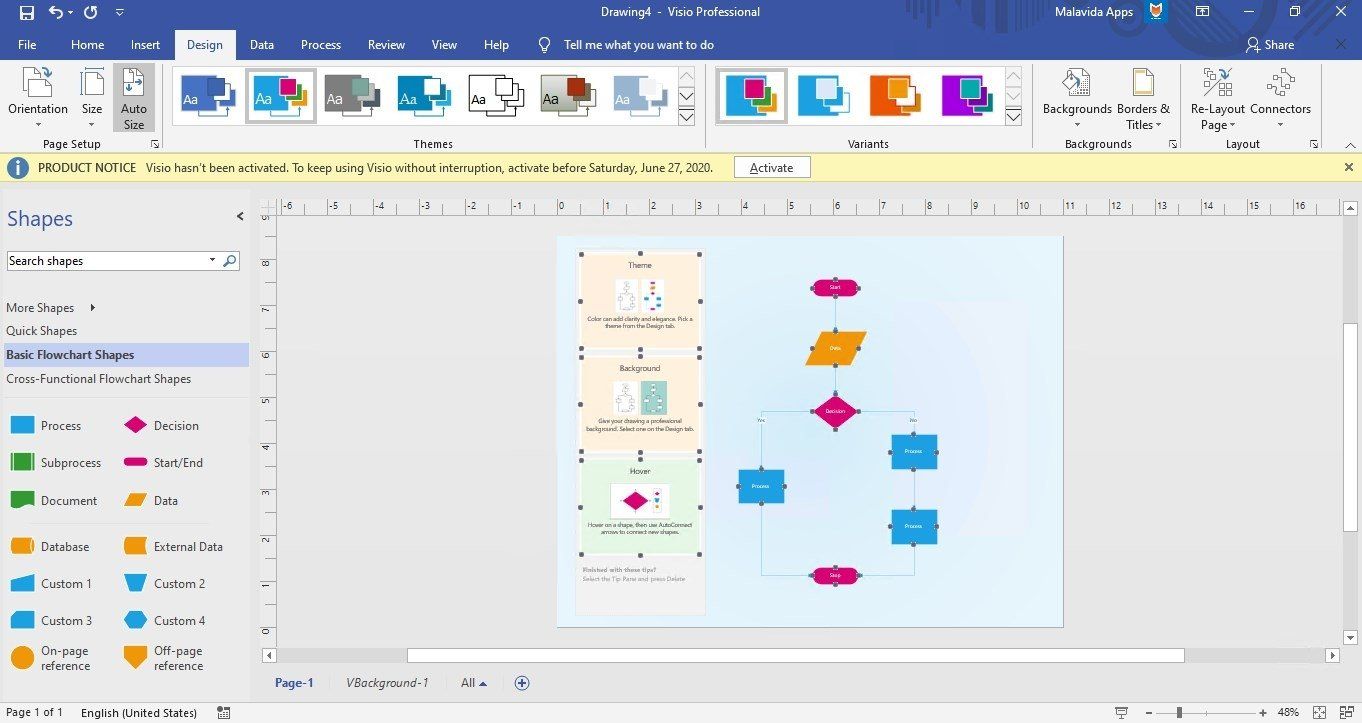Viewport: 1362px width, 723px height.
Task: Click inside the Search shapes field
Action: coord(110,260)
